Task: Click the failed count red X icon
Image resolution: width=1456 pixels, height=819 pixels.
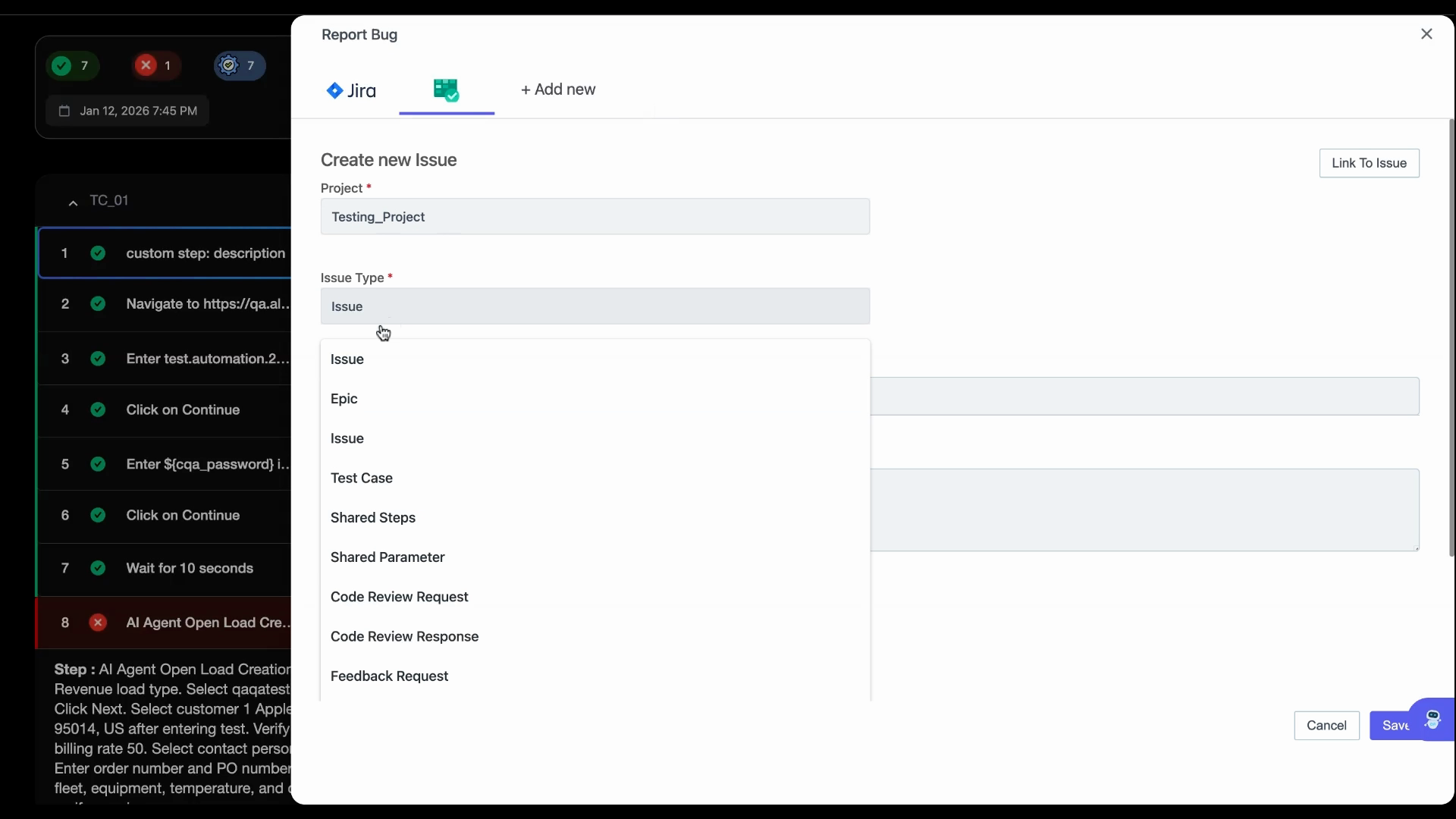Action: pyautogui.click(x=146, y=66)
